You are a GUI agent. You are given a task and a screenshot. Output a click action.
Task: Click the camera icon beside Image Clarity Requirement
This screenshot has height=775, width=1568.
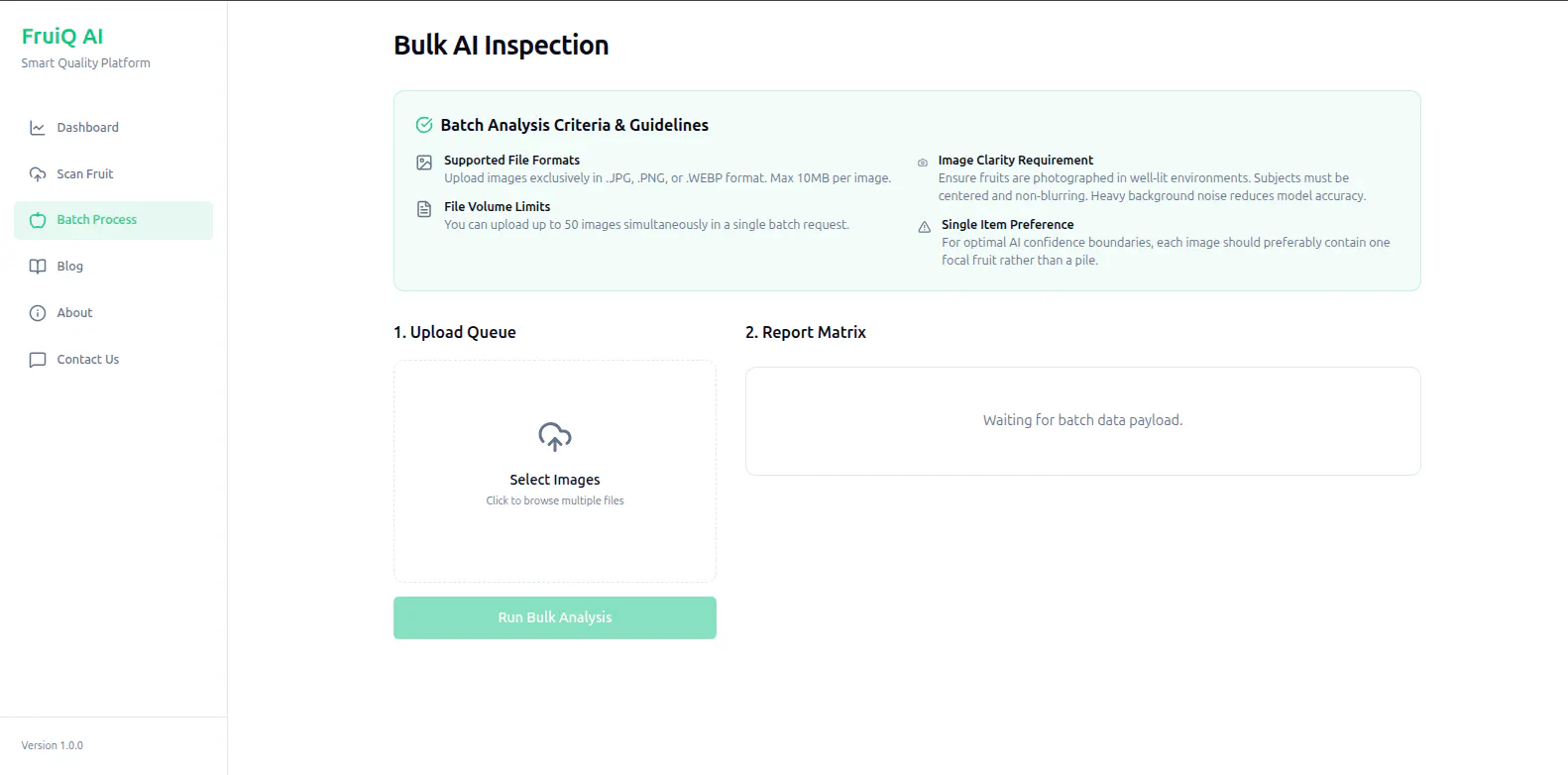pos(923,163)
